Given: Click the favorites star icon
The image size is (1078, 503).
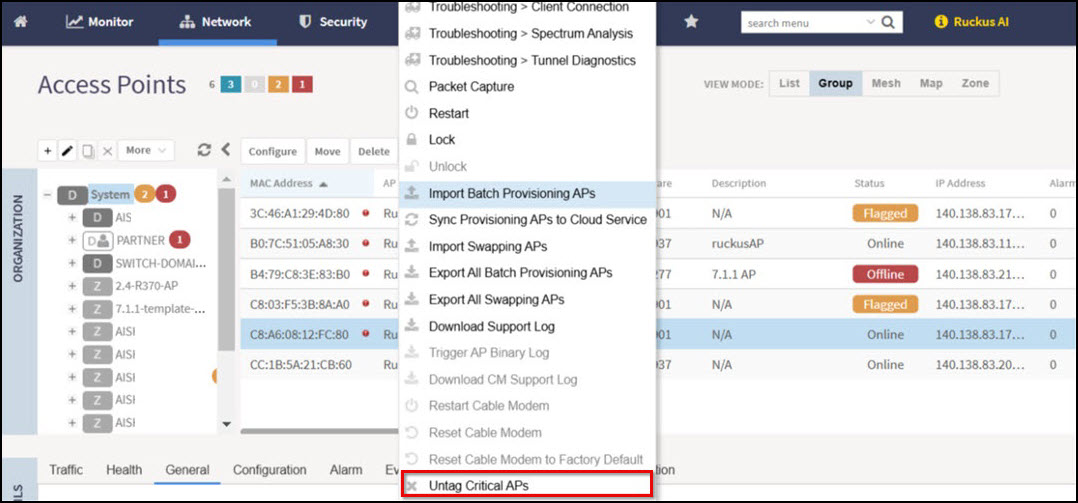Looking at the screenshot, I should 691,22.
